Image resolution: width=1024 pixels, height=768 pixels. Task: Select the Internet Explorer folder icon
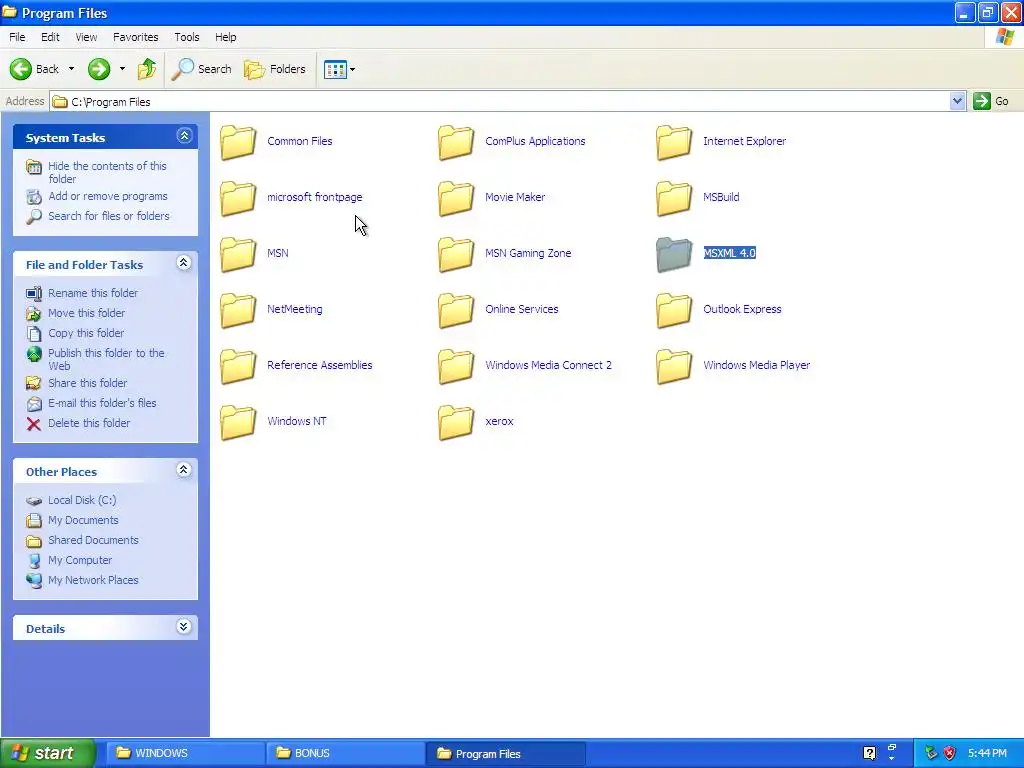click(x=674, y=142)
